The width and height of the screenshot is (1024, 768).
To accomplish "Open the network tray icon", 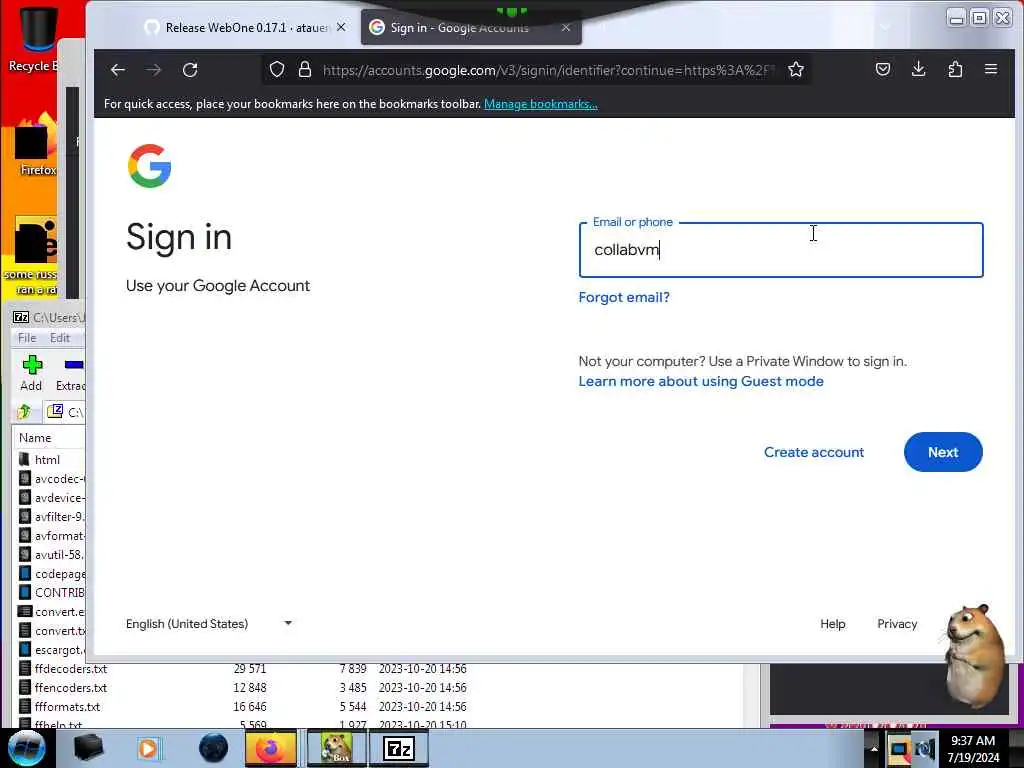I will coord(899,750).
